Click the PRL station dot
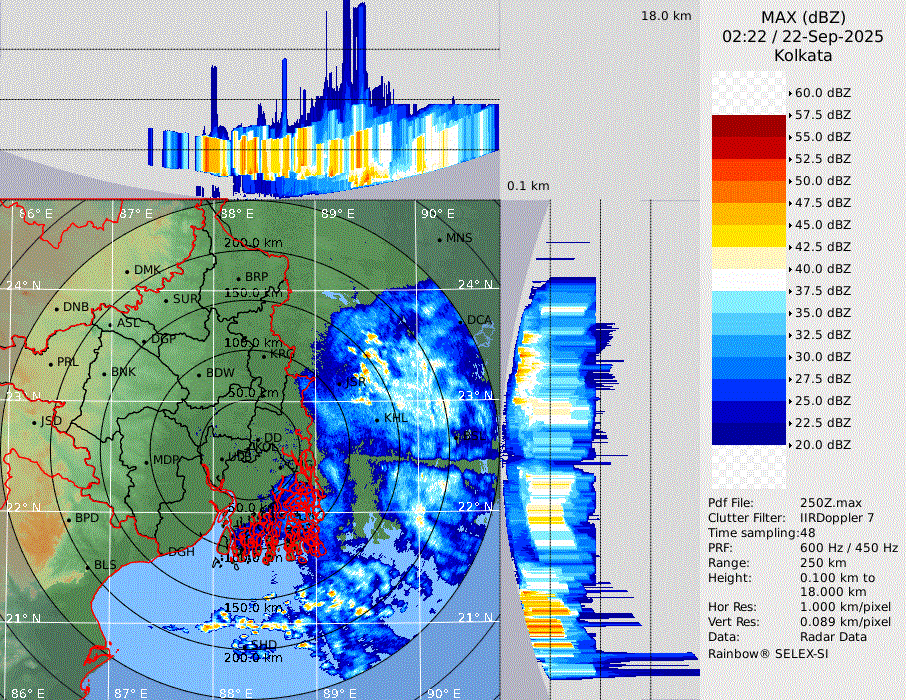Viewport: 906px width, 700px height. (49, 363)
